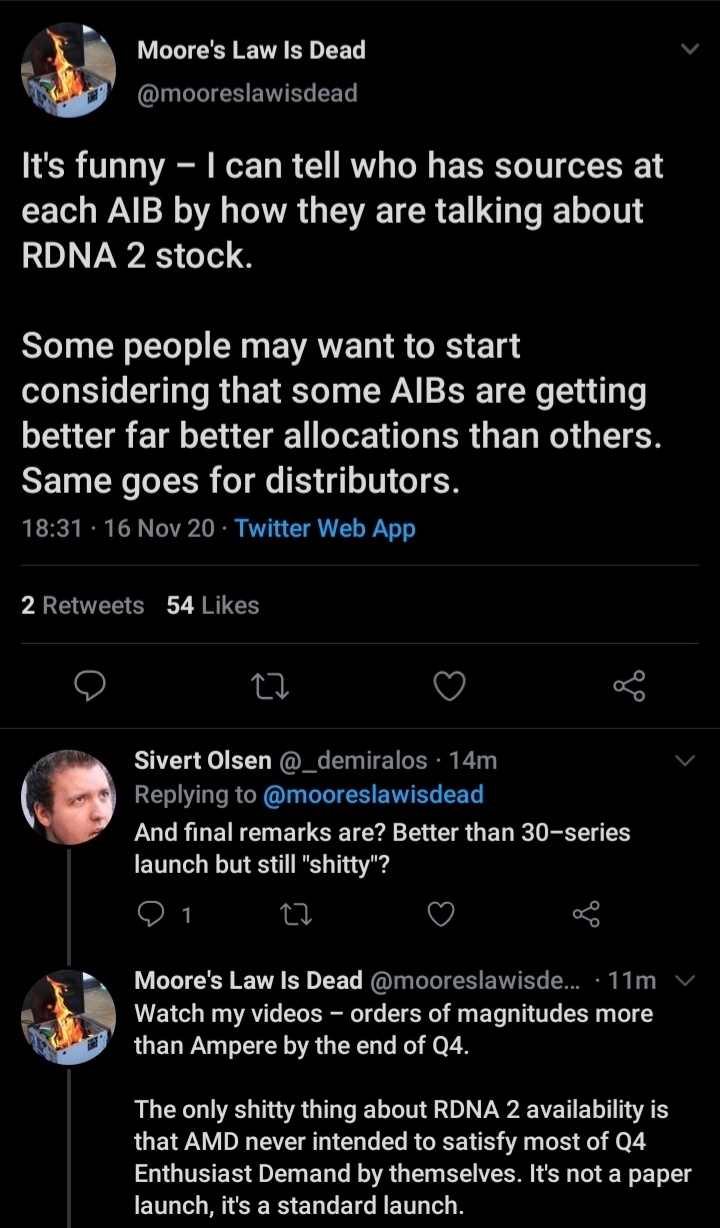The image size is (720, 1228).
Task: Click the 18:31 · 16 Nov 20 timestamp
Action: tap(118, 529)
